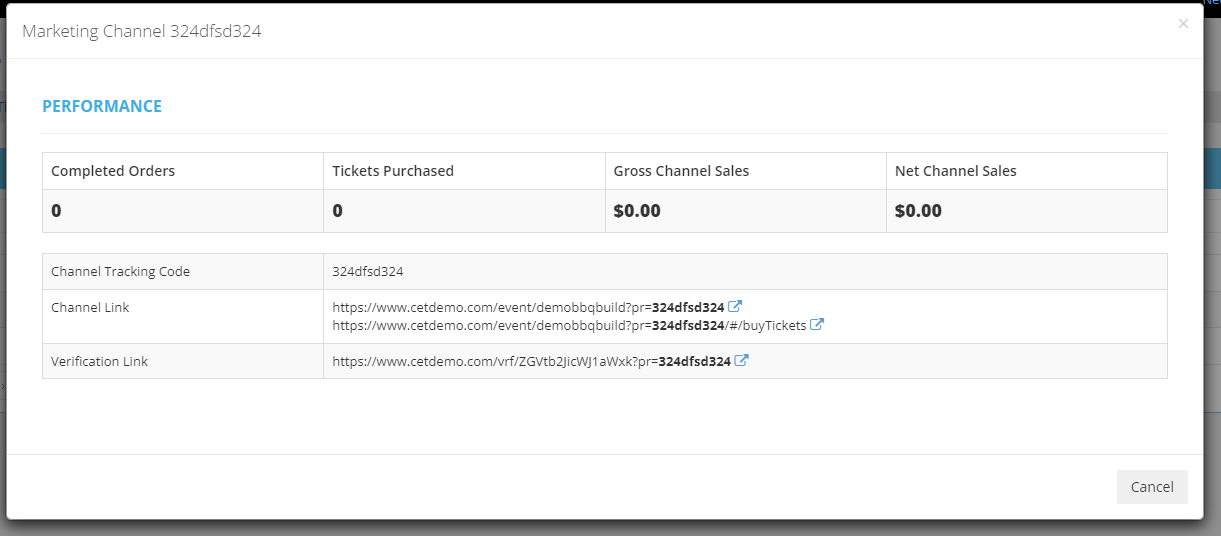Click the channel URL ending in buyTickets
Screen dimensions: 1221x536
[569, 325]
